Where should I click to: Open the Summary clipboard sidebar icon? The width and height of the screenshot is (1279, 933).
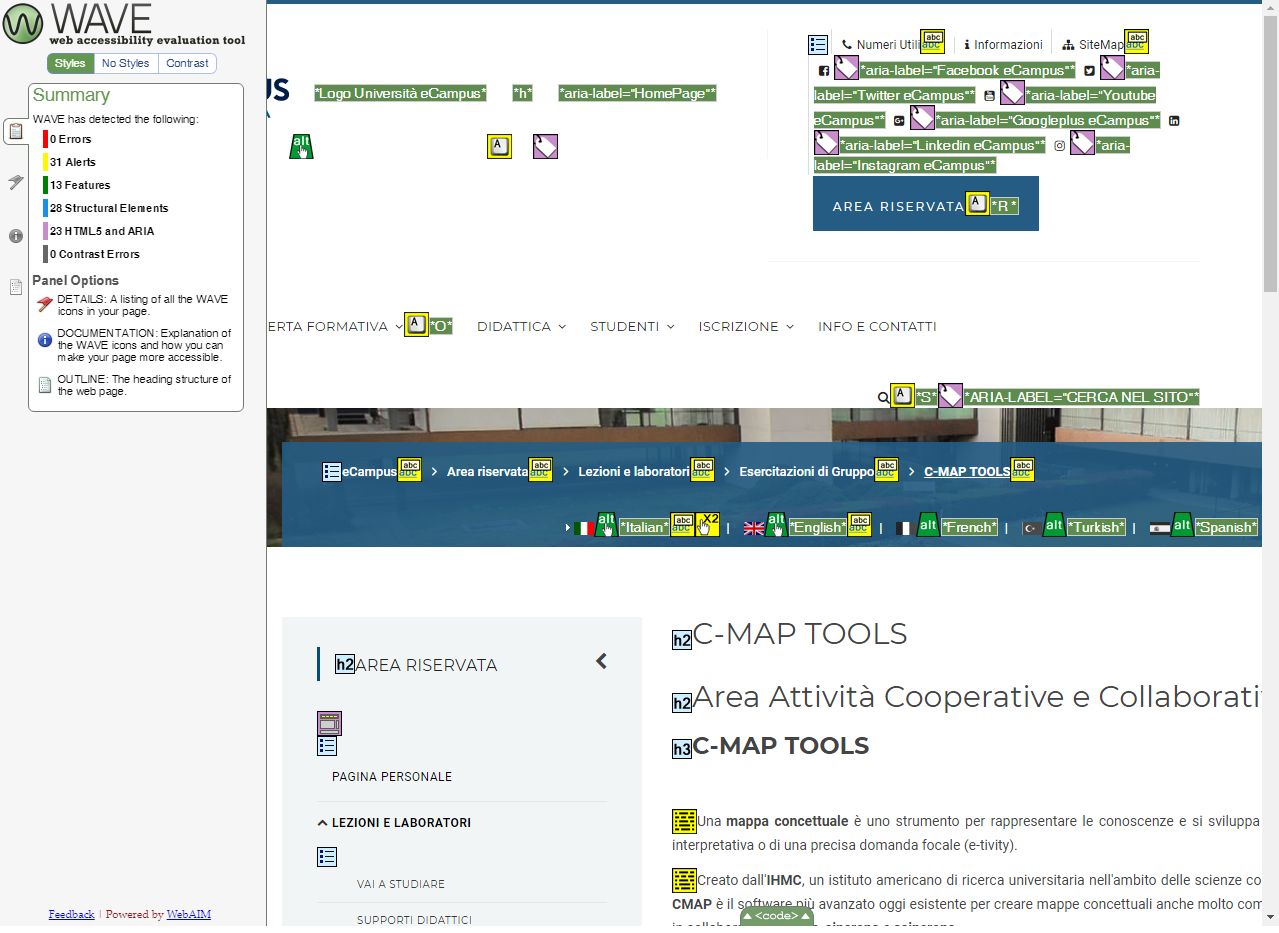[15, 131]
